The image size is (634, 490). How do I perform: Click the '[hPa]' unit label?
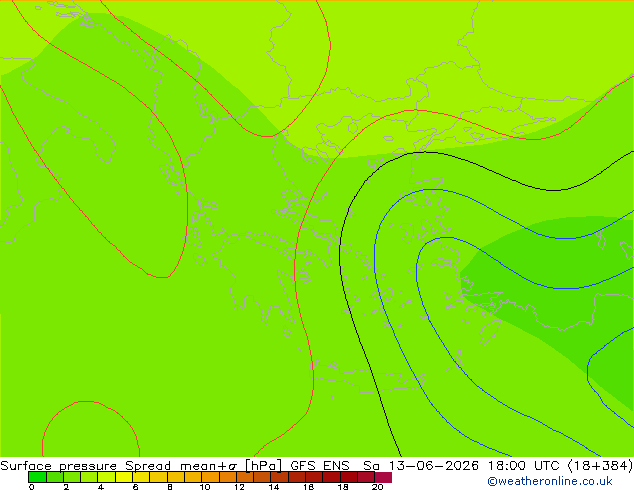pyautogui.click(x=263, y=466)
